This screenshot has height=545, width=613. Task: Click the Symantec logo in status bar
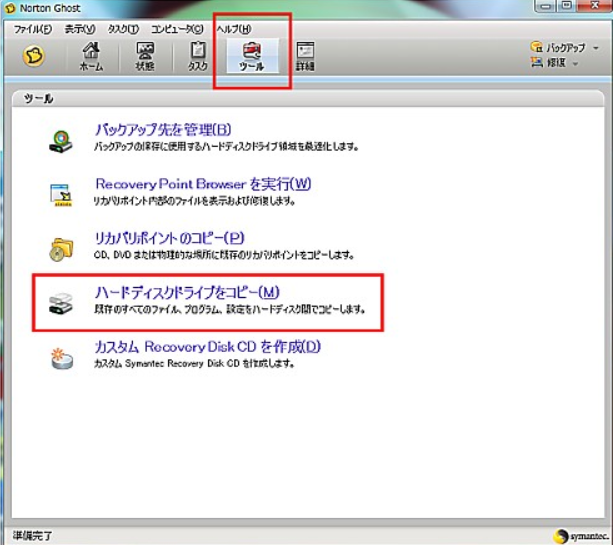581,536
